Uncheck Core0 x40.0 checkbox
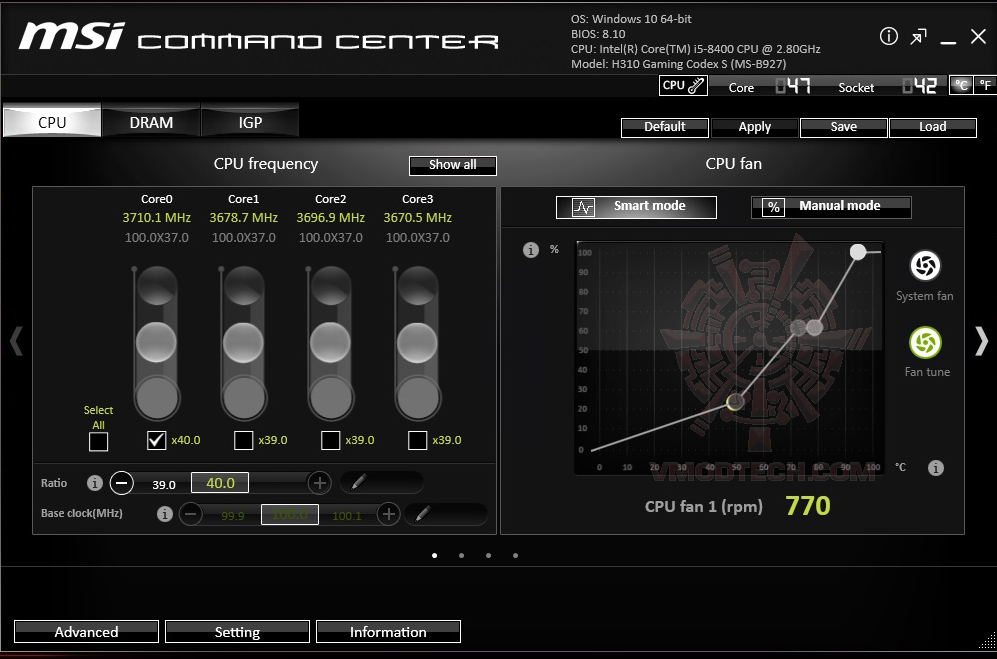The width and height of the screenshot is (997, 659). pyautogui.click(x=156, y=440)
